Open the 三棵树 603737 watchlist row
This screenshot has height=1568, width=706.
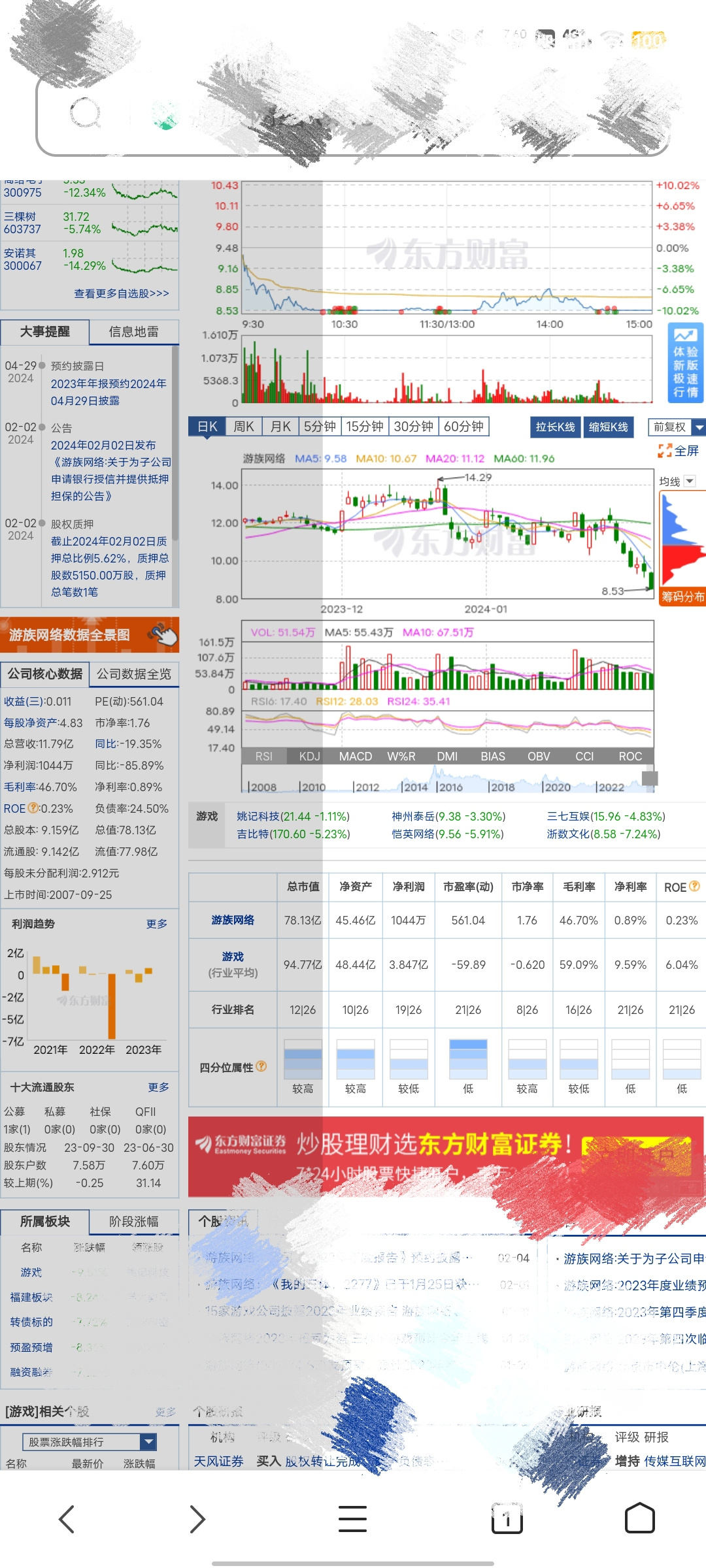pyautogui.click(x=90, y=223)
